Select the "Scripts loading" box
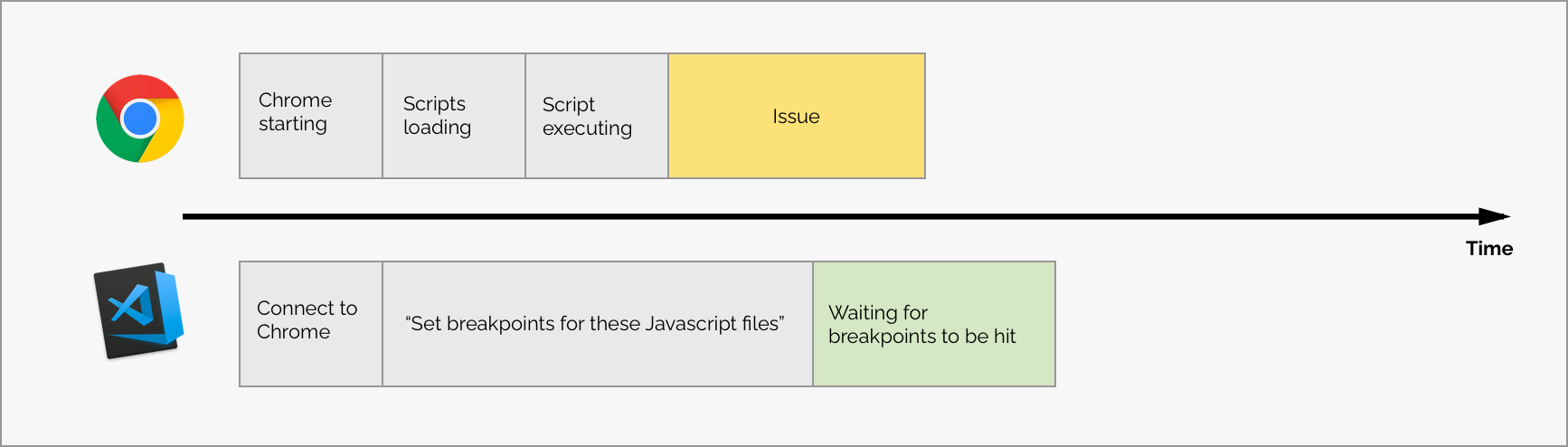 coord(454,116)
